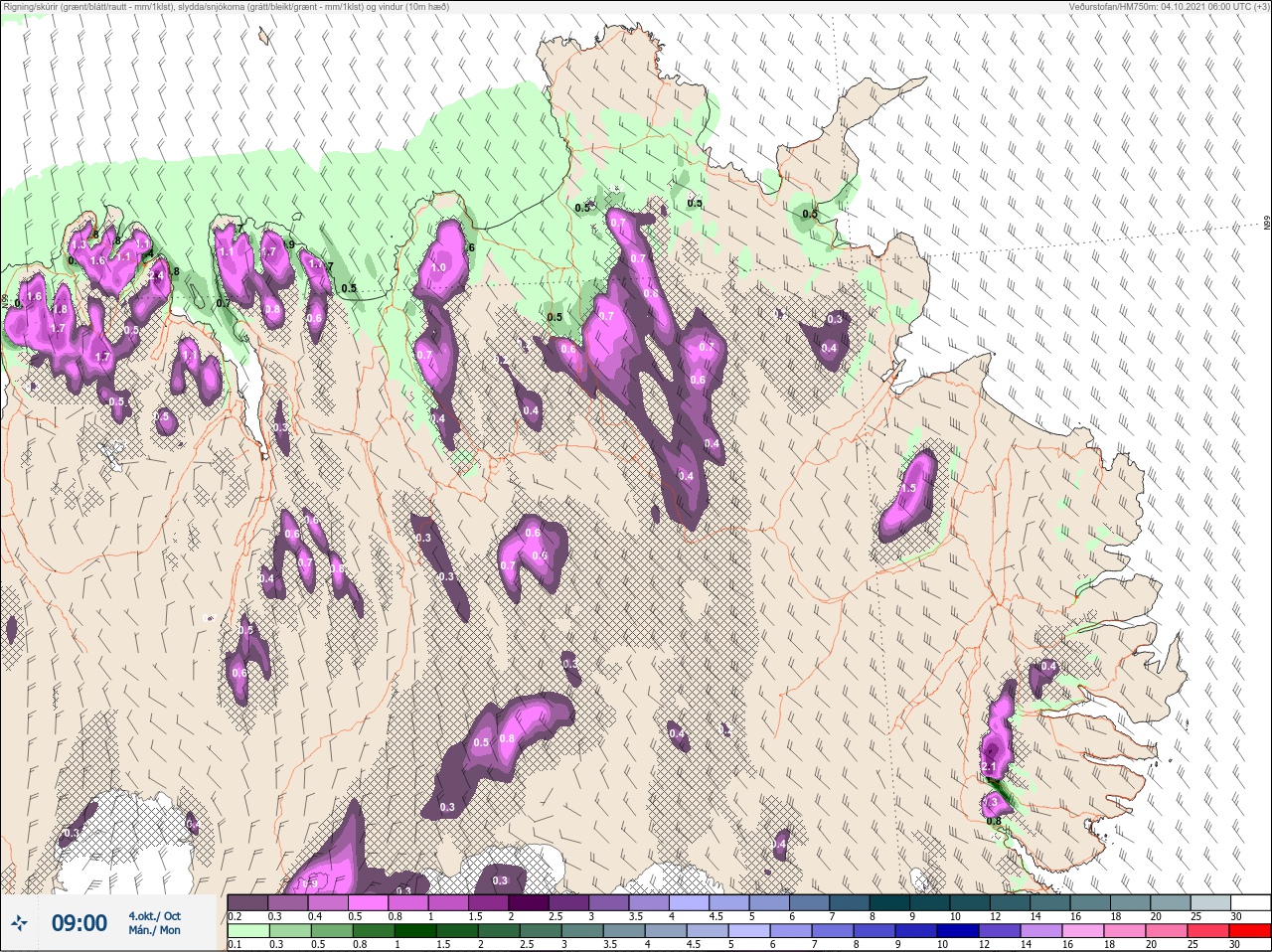
Task: Pick the upper legend swatch between 4 and 4.5
Action: point(690,902)
